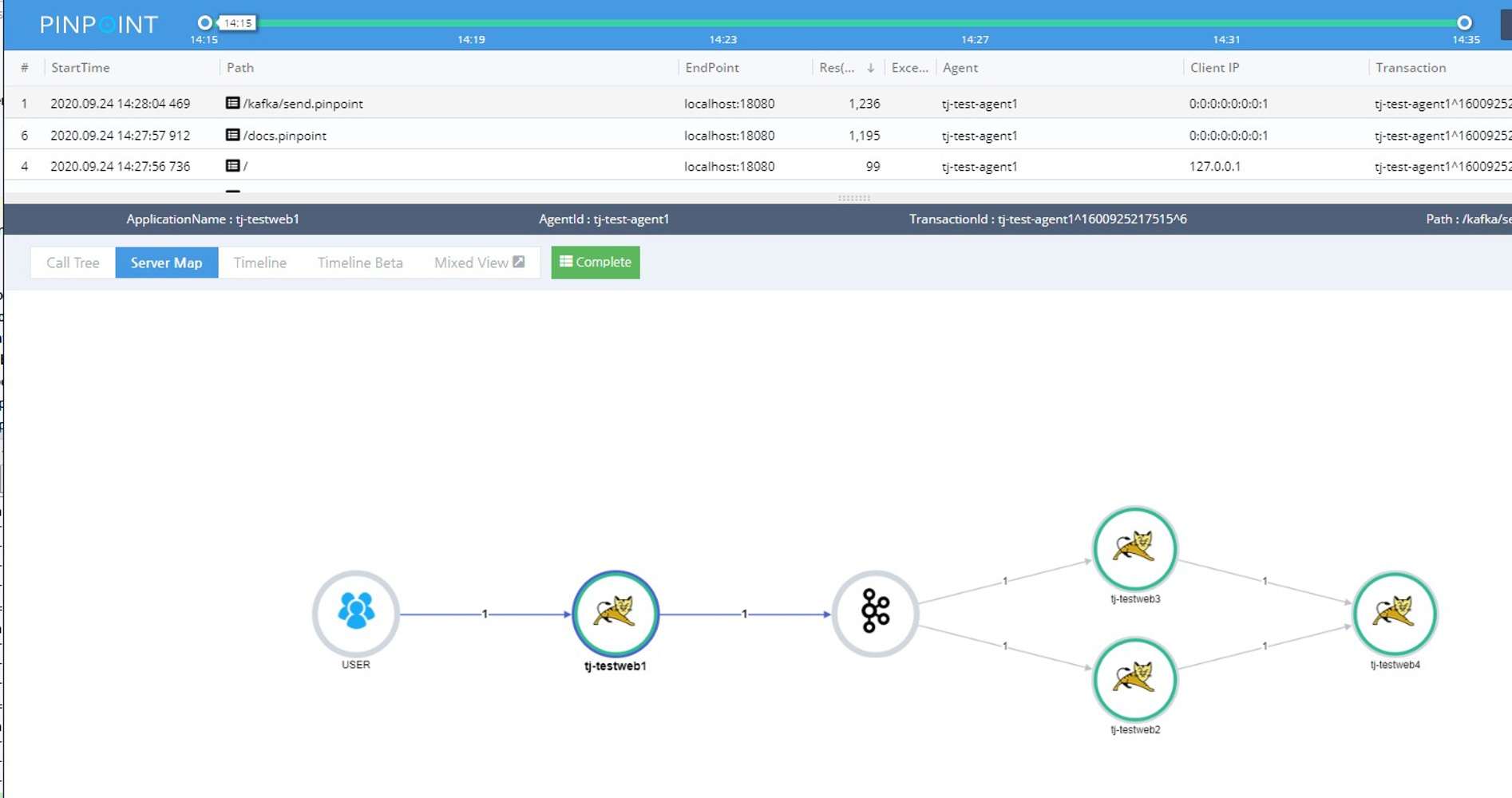1512x798 pixels.
Task: Click the USER node icon
Action: coord(356,613)
